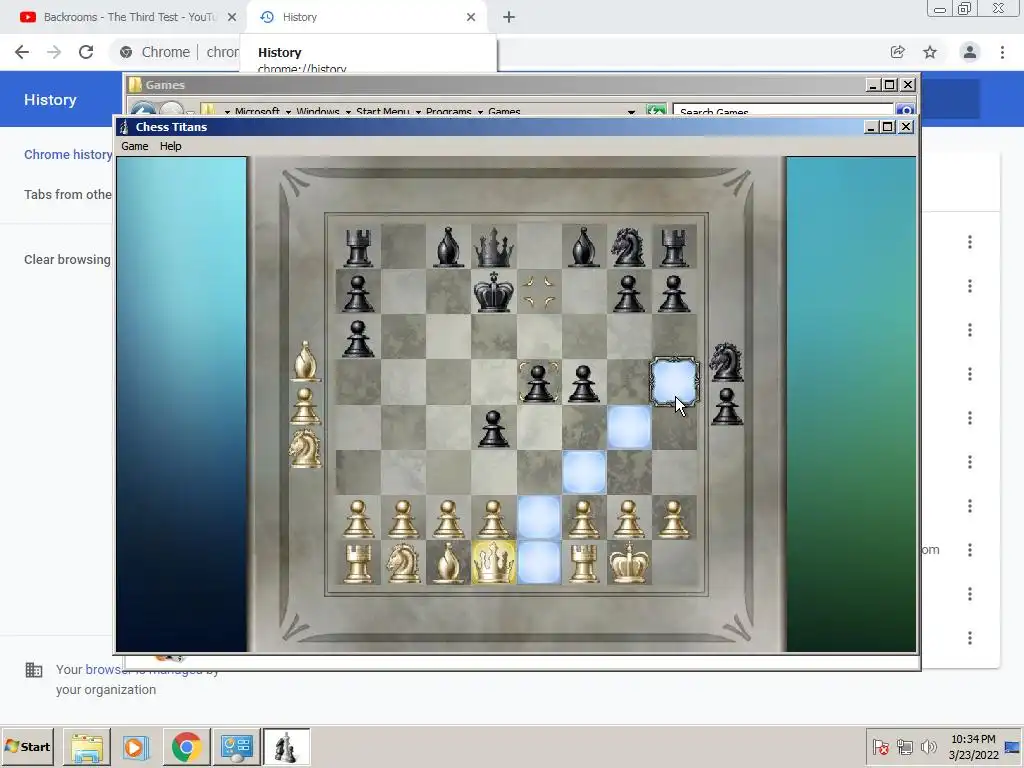The width and height of the screenshot is (1024, 768).
Task: Click the black king on d7
Action: pyautogui.click(x=493, y=292)
